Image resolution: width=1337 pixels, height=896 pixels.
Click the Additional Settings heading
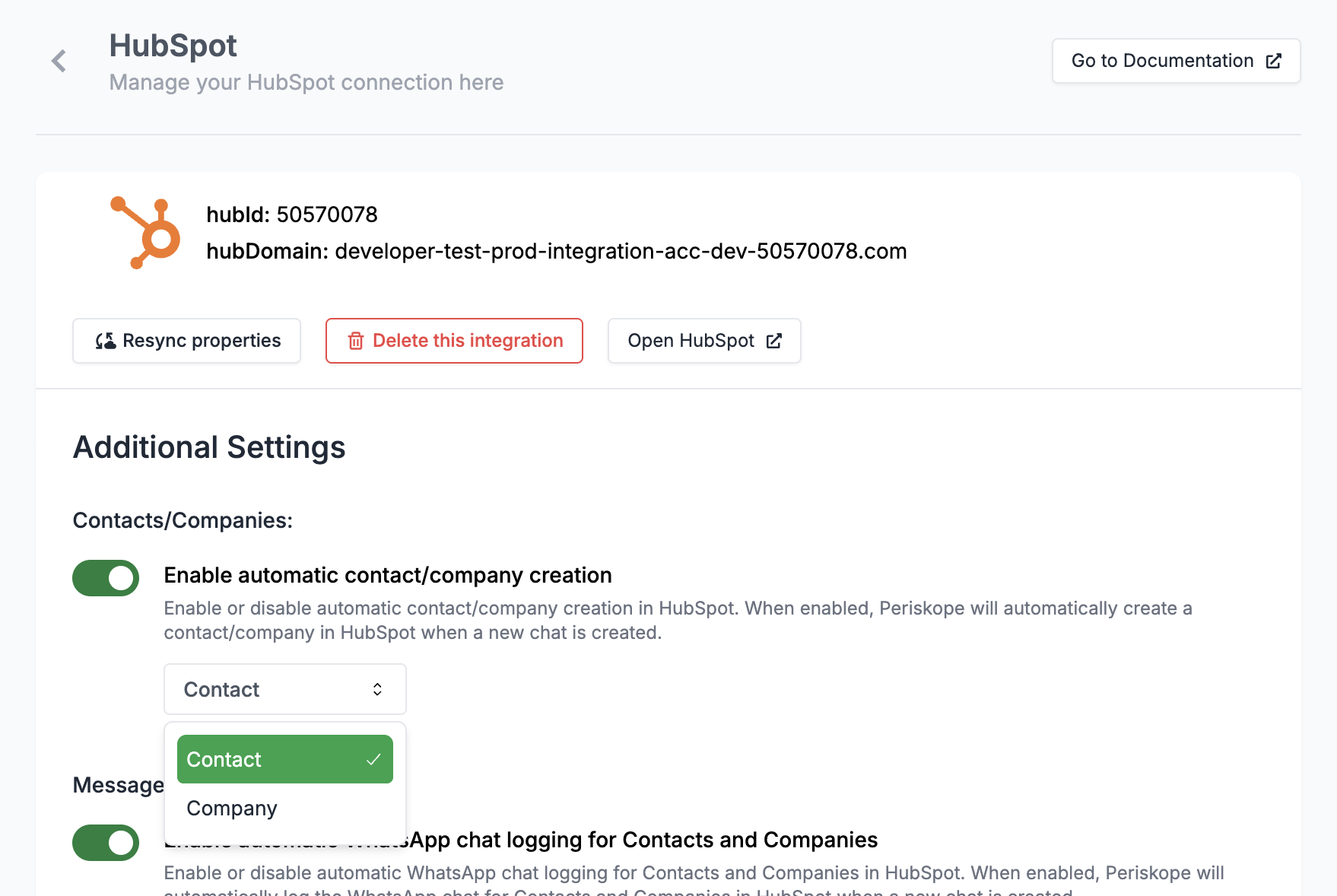(209, 447)
